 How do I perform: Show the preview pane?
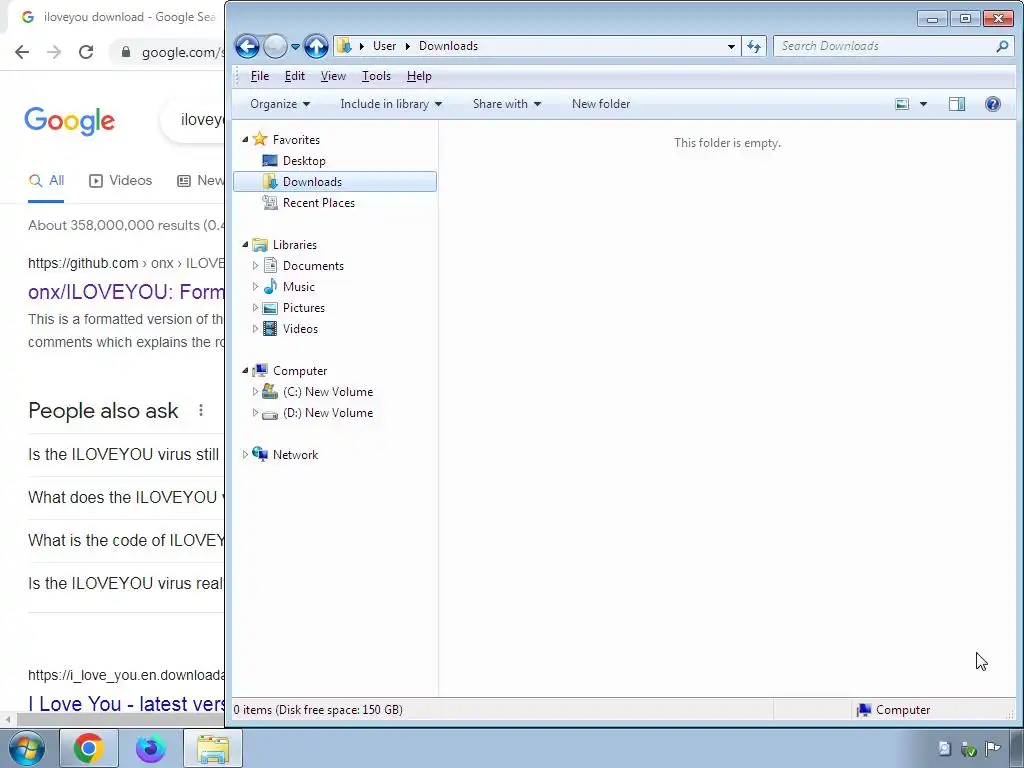[x=957, y=104]
